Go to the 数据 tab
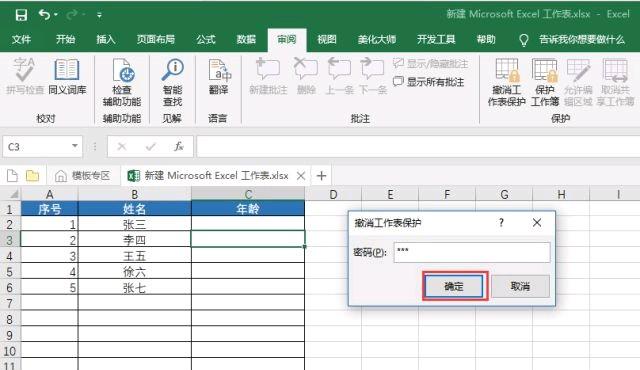Viewport: 640px width, 370px height. [x=246, y=40]
